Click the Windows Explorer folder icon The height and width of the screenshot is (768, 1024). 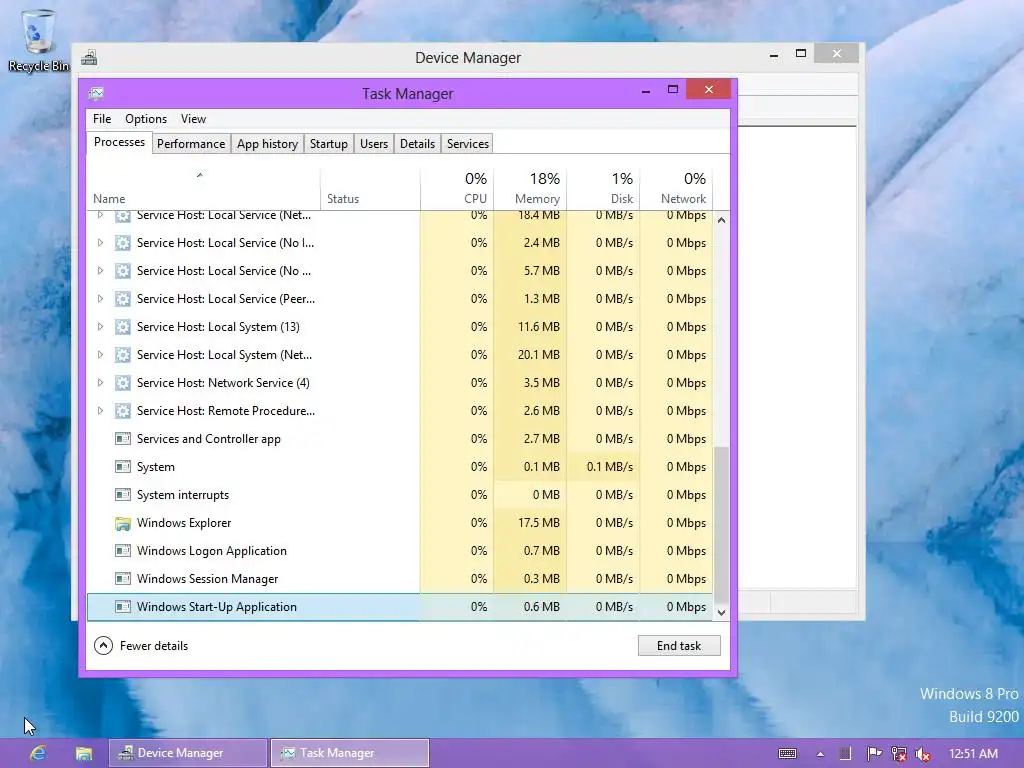[x=122, y=523]
